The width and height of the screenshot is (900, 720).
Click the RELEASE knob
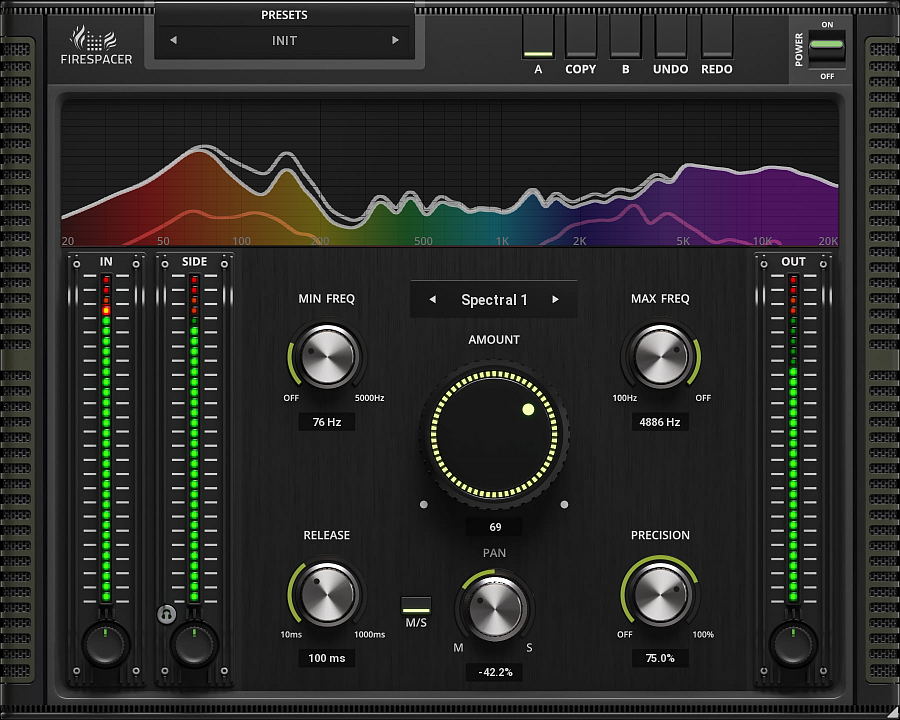tap(327, 594)
